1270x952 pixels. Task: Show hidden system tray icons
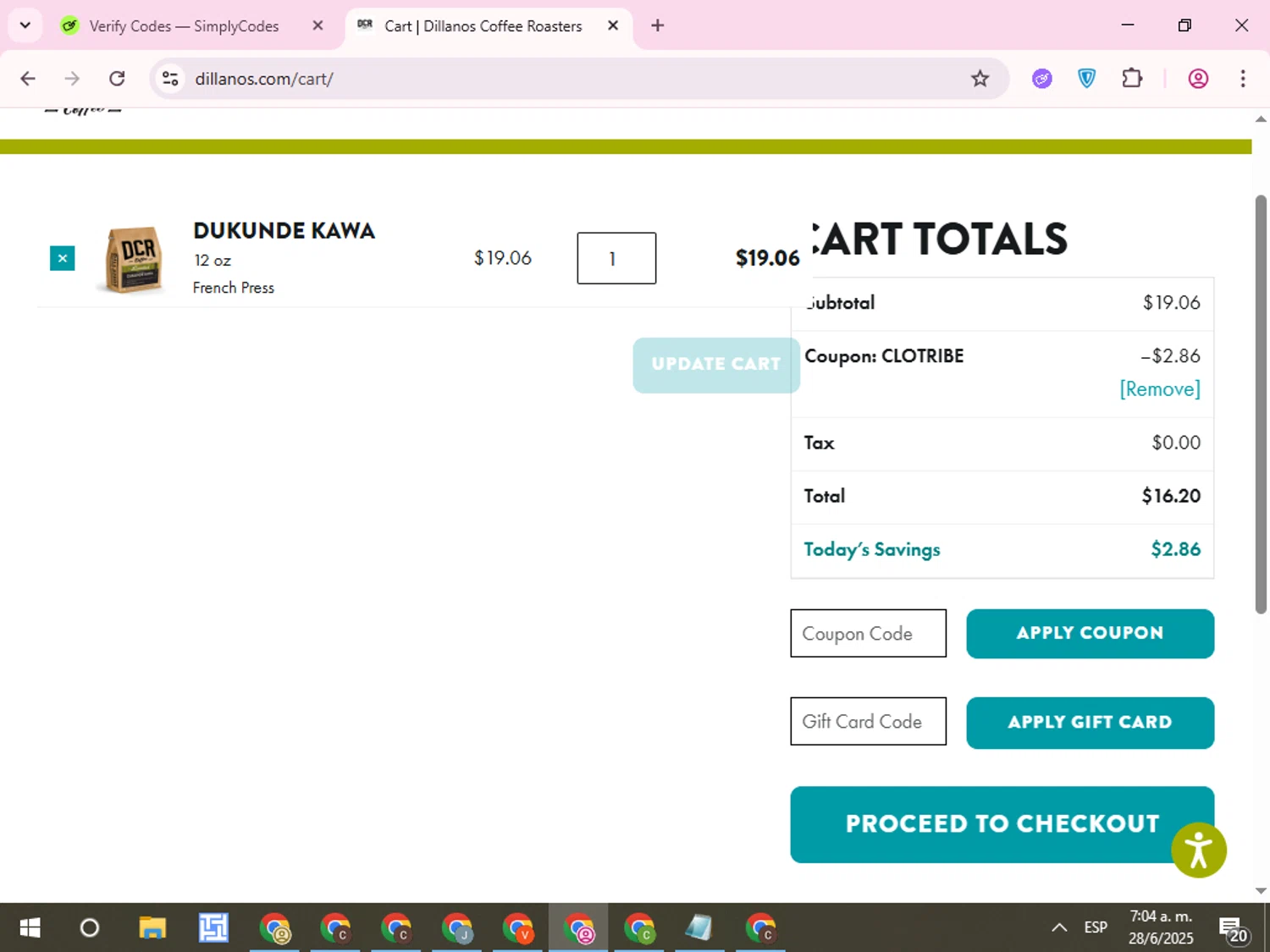tap(1059, 927)
